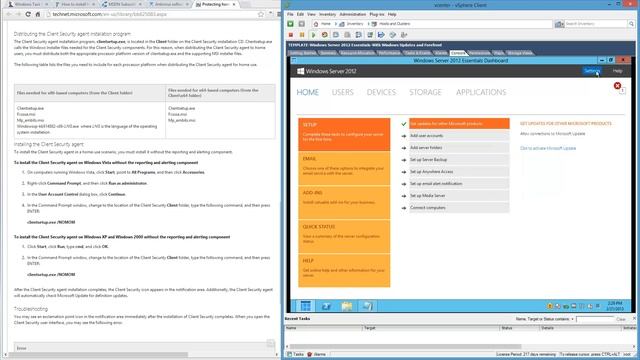Select the Add user accounts task
The height and width of the screenshot is (360, 640).
(459, 136)
